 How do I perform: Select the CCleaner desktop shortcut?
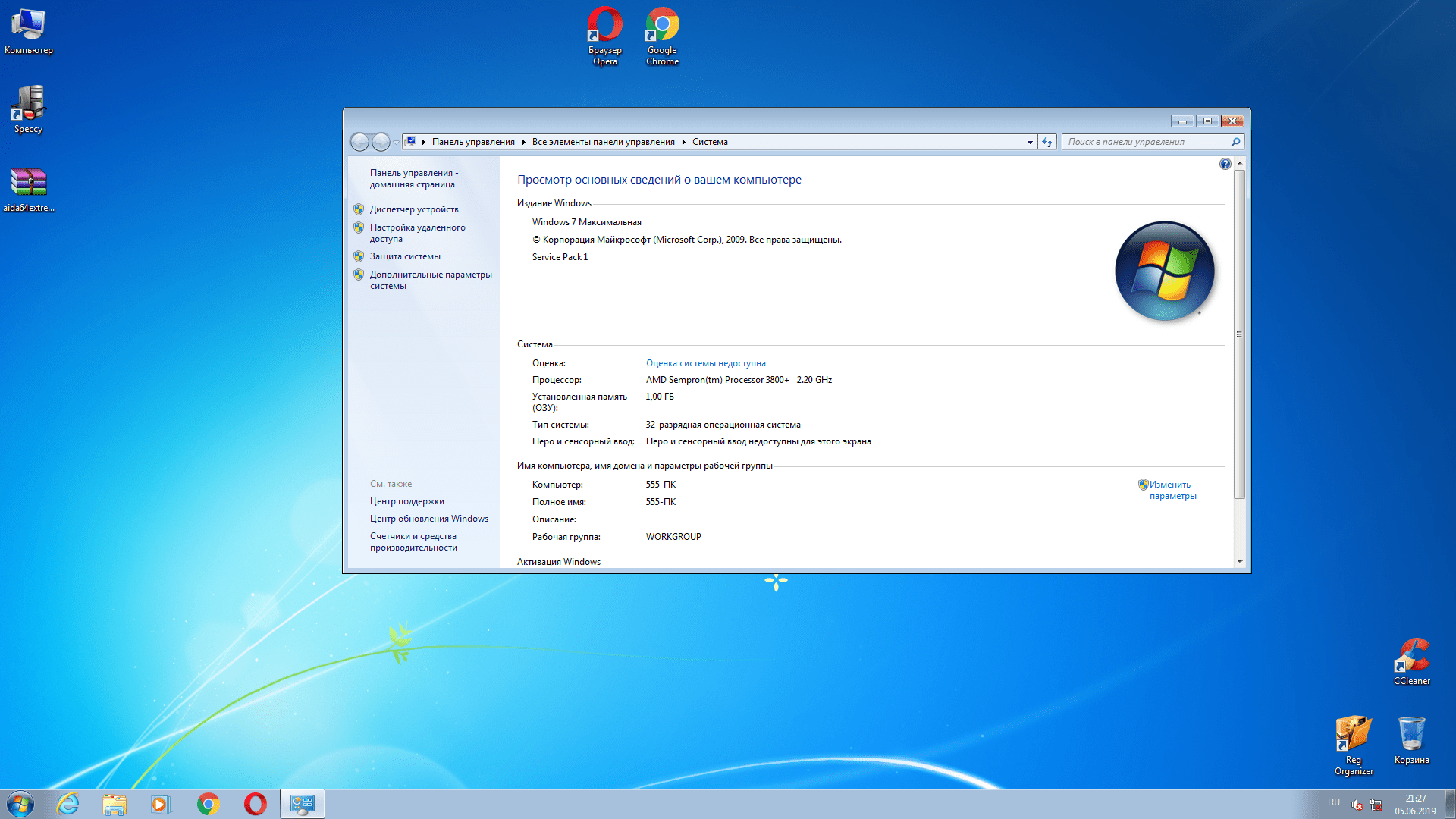coord(1411,662)
